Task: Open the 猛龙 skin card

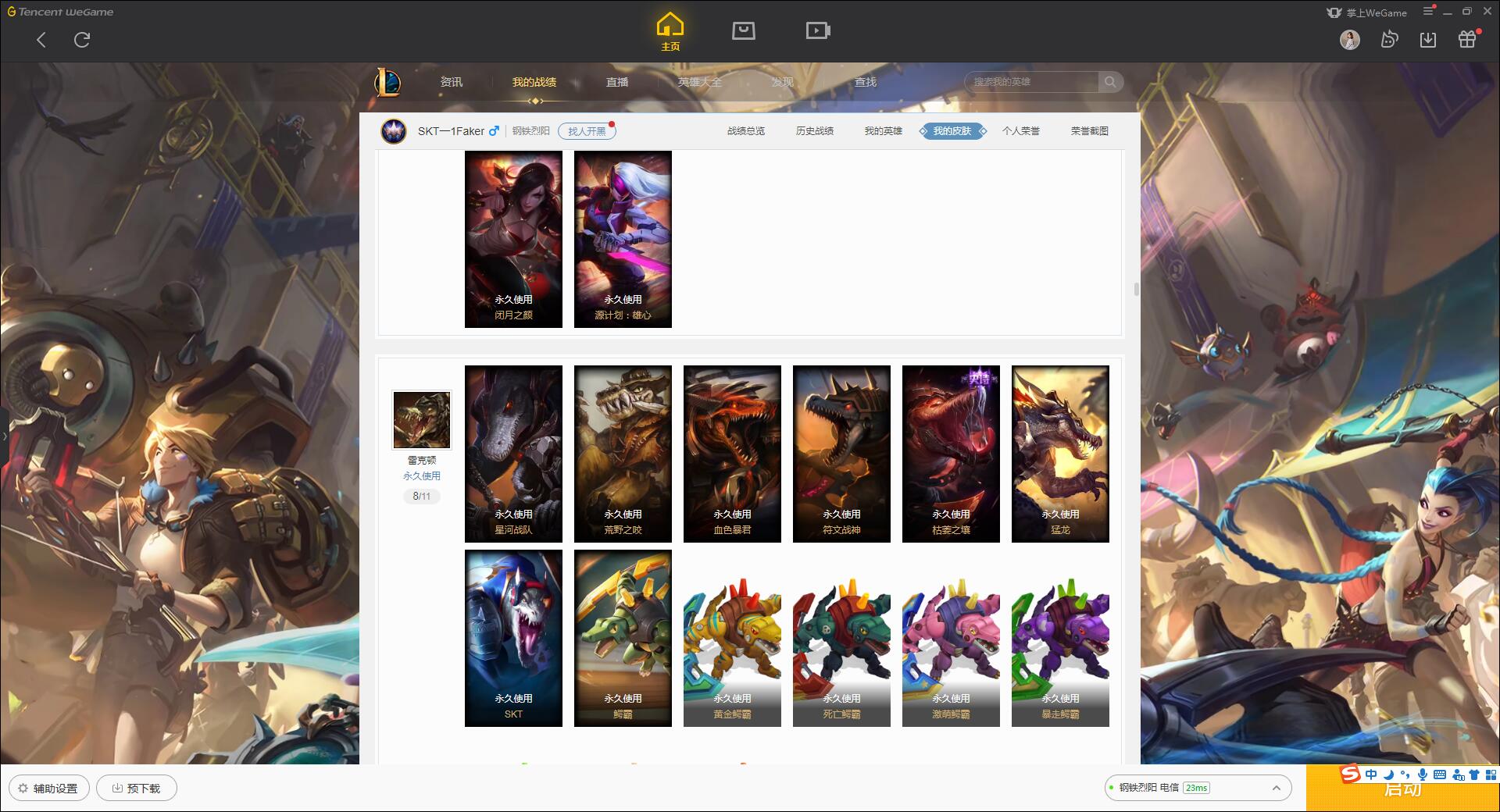Action: pyautogui.click(x=1060, y=454)
